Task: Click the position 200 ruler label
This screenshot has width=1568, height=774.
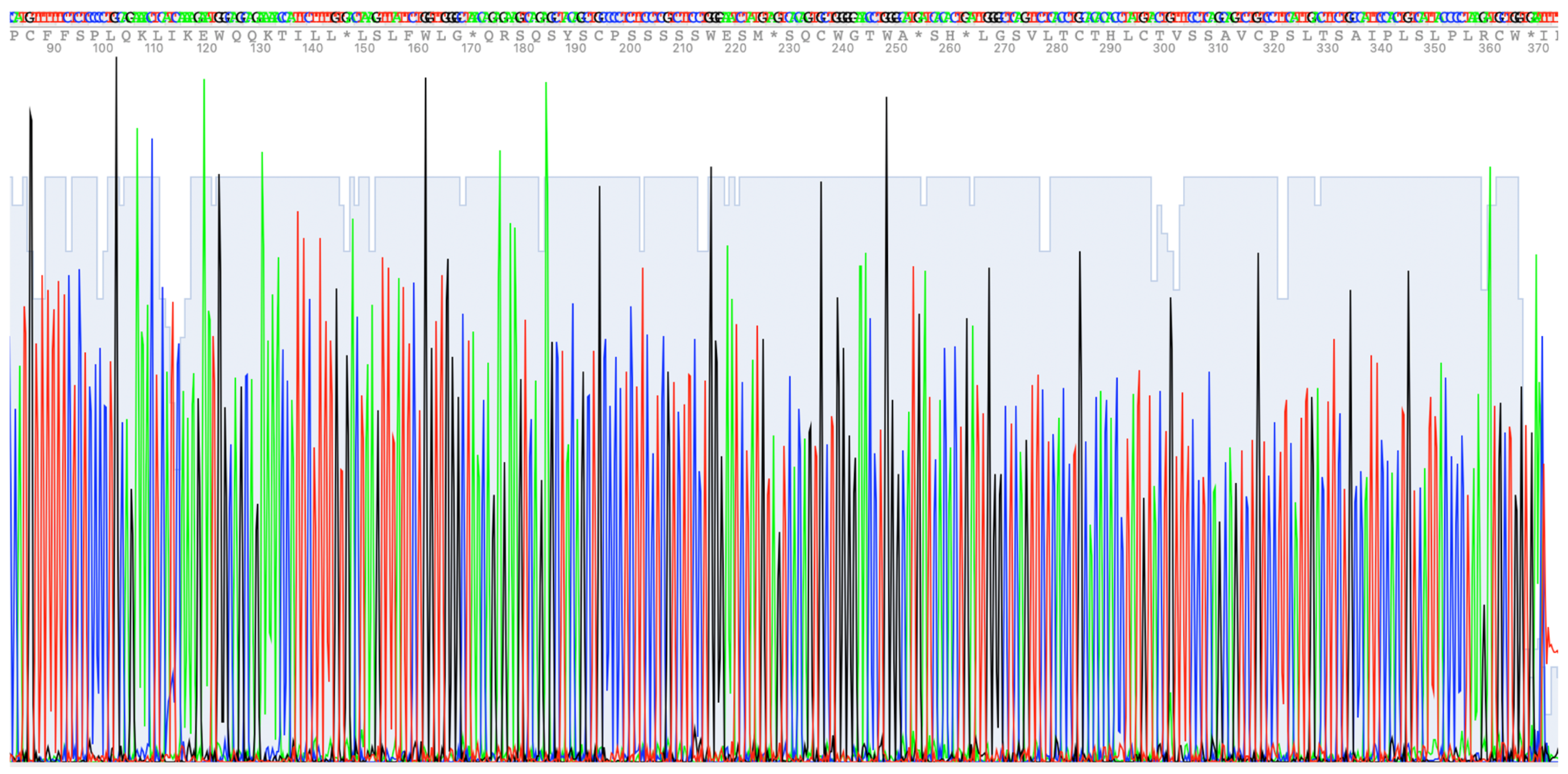Action: tap(629, 48)
